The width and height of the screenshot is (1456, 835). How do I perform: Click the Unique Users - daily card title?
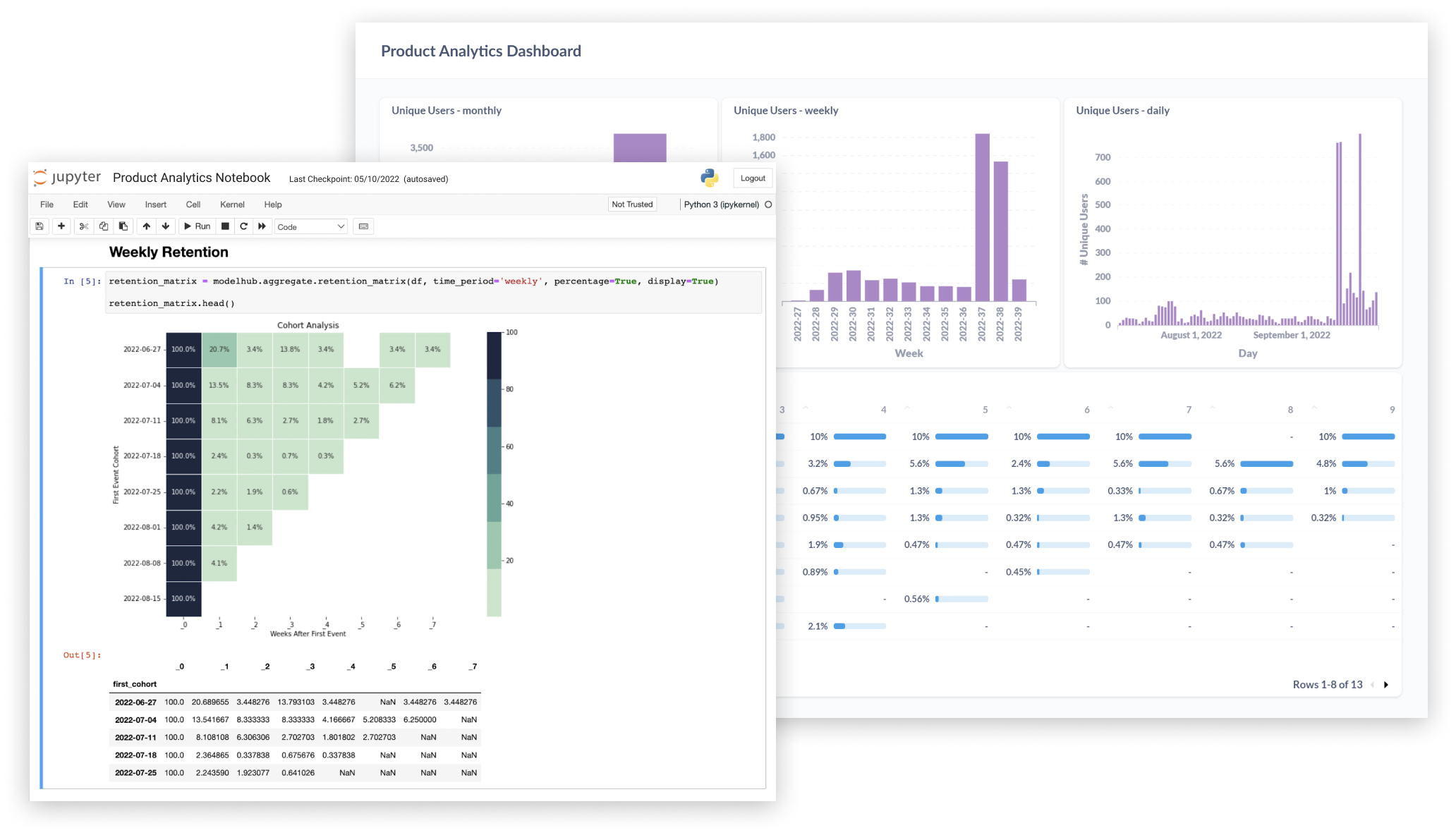click(x=1122, y=111)
